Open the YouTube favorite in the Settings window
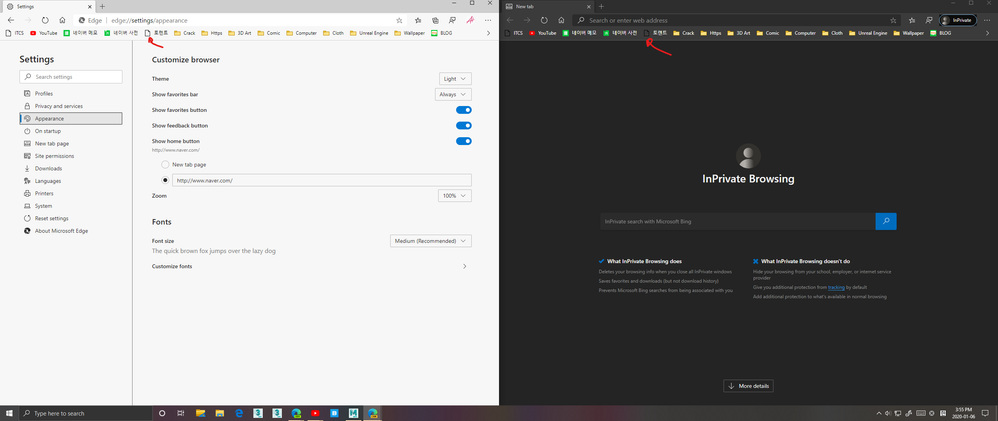 43,32
